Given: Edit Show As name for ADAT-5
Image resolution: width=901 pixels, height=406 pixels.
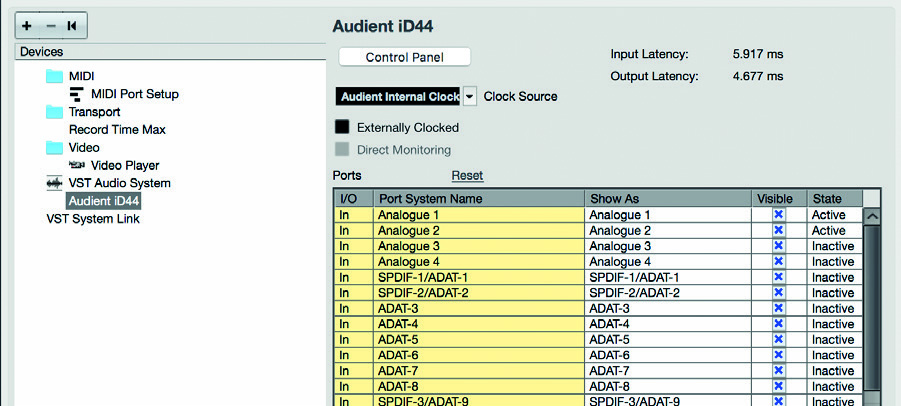Looking at the screenshot, I should click(668, 339).
